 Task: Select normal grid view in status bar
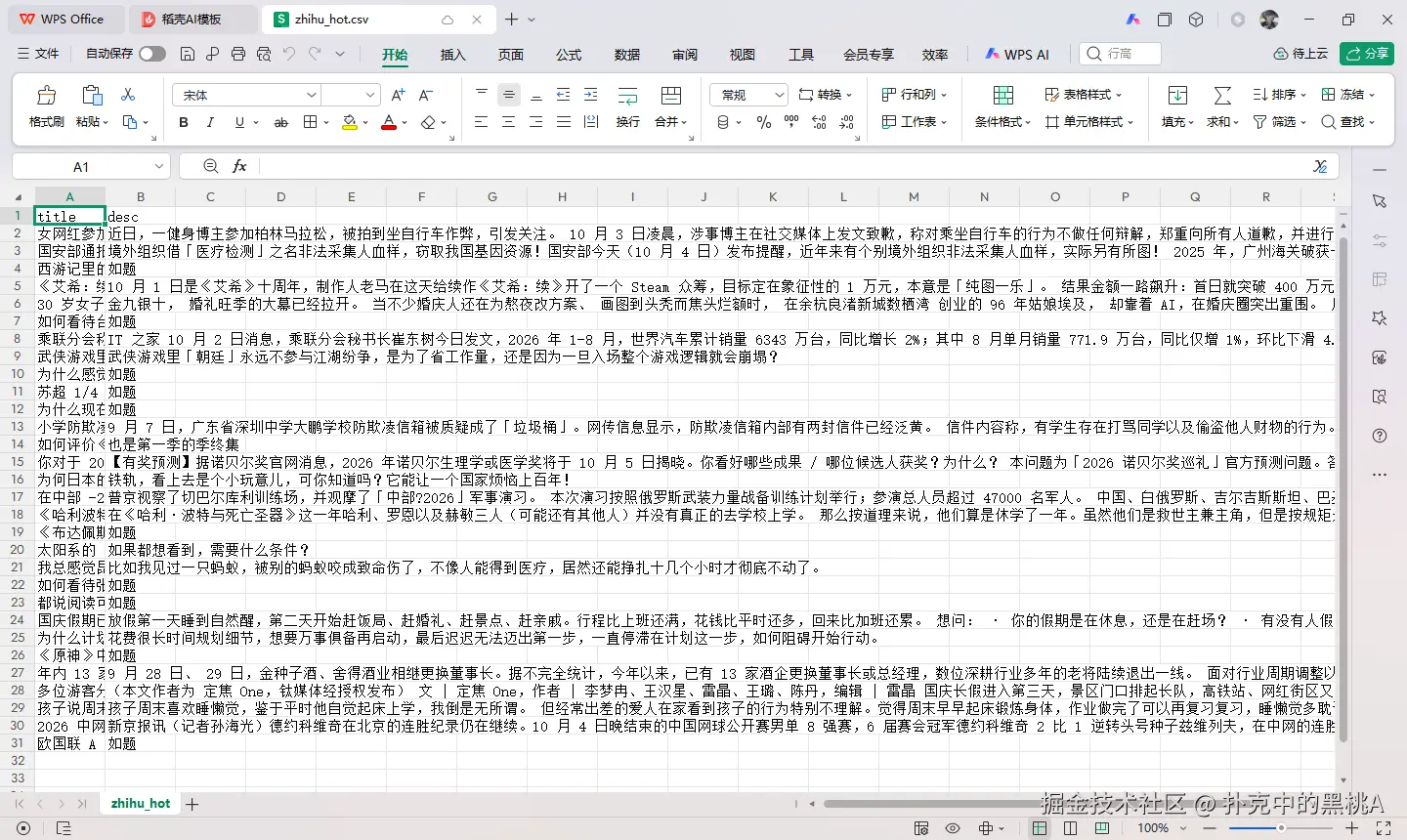point(1040,828)
